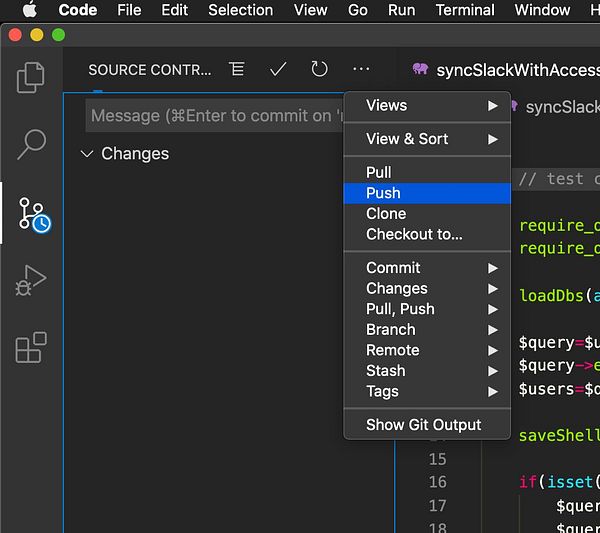Click the refresh icon in Source Control
The image size is (600, 533).
coord(319,69)
